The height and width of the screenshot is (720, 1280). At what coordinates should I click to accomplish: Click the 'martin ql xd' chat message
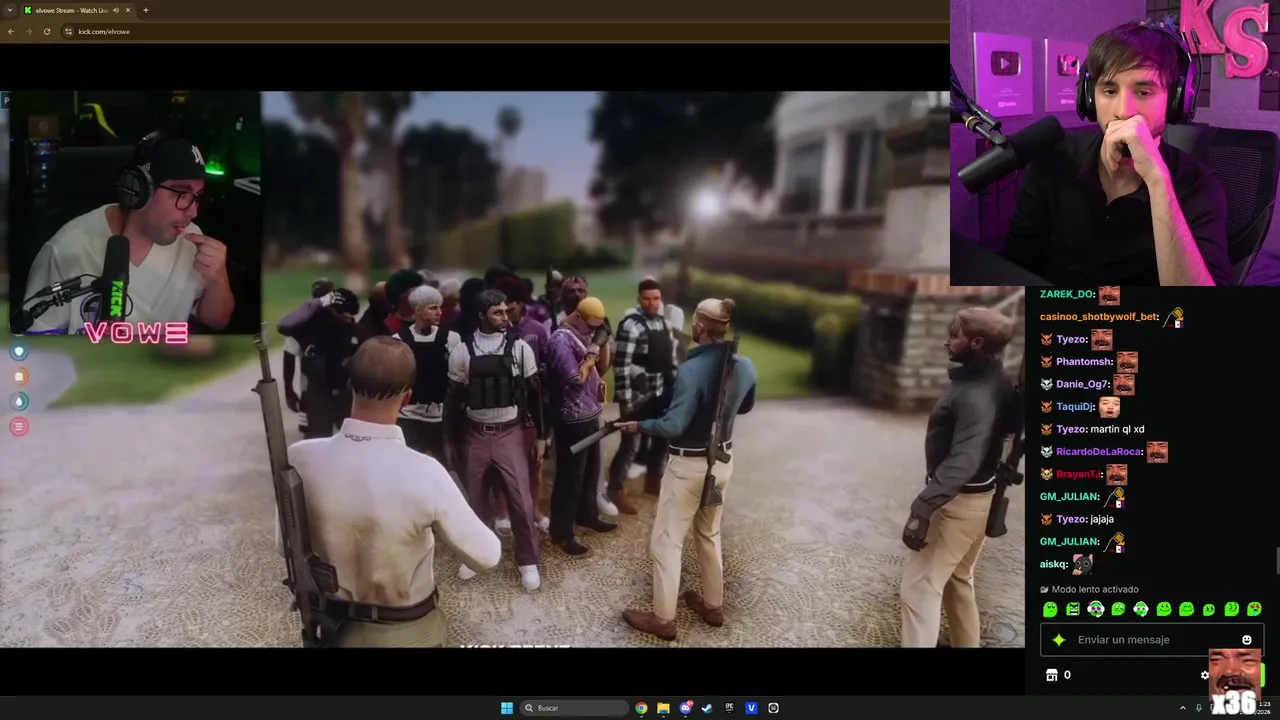1117,429
